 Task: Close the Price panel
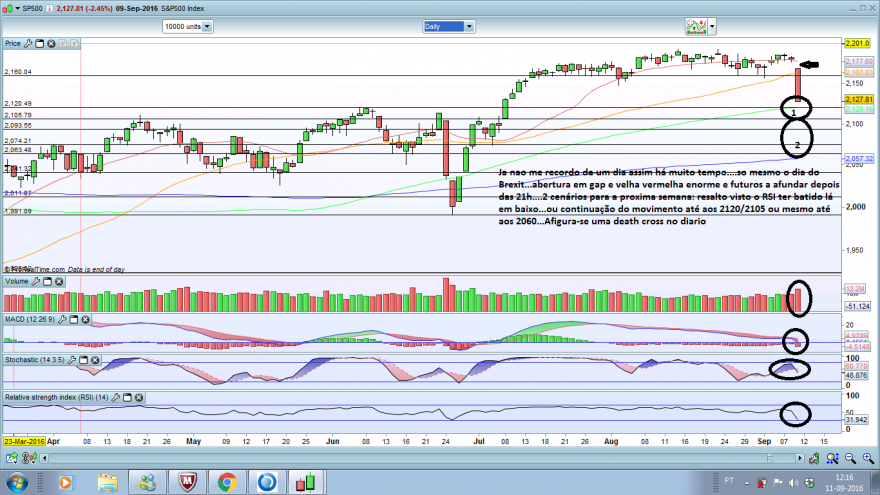pos(51,43)
